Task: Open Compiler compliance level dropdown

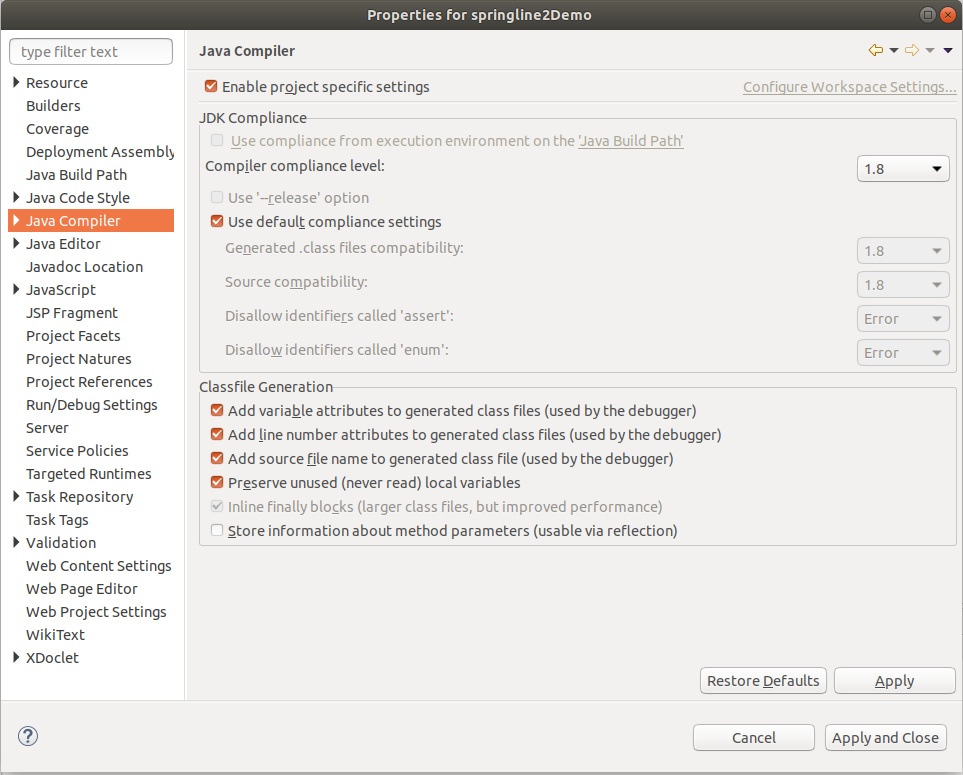Action: [x=903, y=169]
